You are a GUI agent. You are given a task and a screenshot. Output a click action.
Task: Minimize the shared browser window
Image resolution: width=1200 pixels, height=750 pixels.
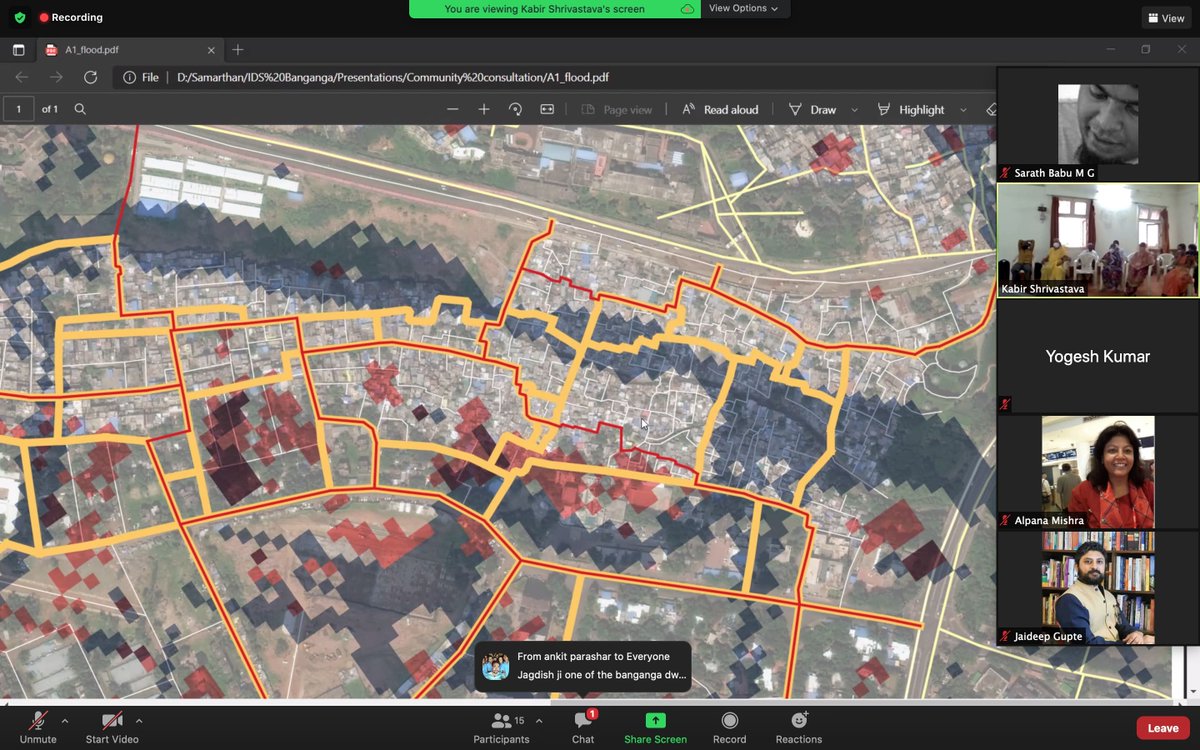(x=1111, y=49)
